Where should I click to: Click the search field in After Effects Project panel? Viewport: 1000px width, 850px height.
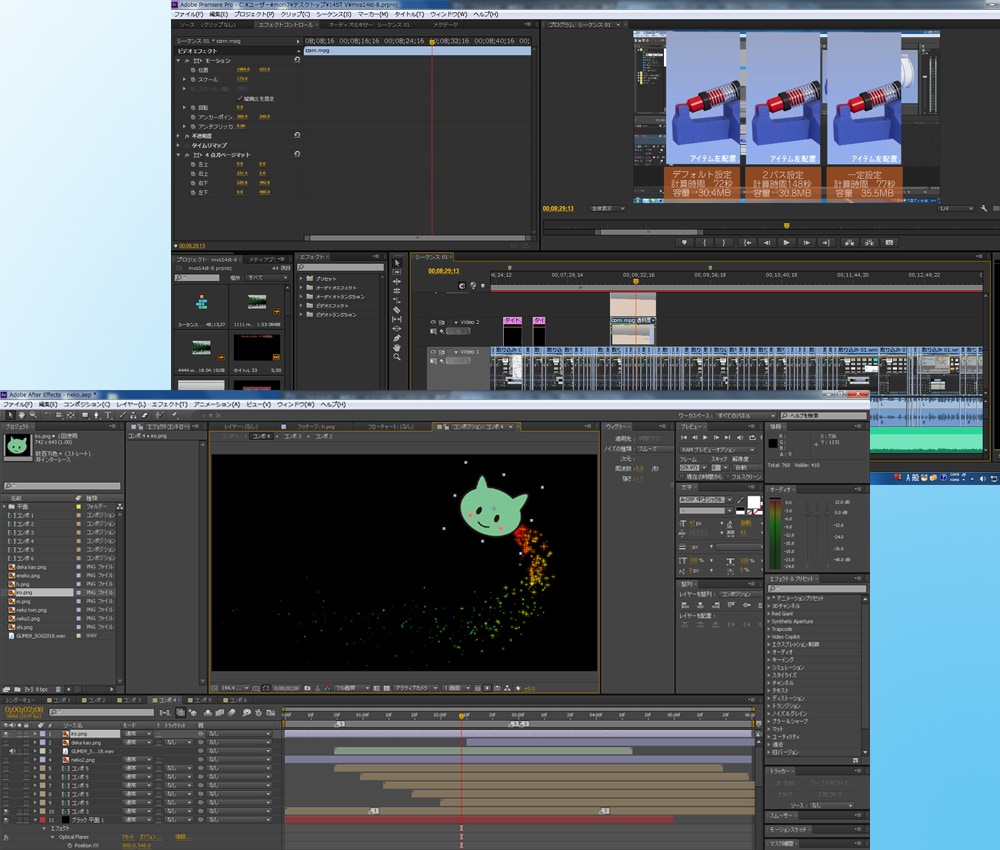pyautogui.click(x=62, y=486)
